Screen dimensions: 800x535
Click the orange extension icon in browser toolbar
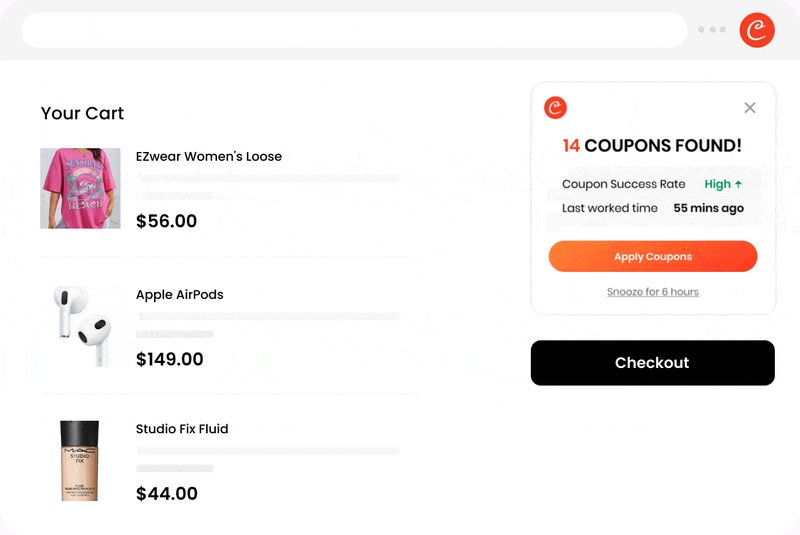(x=757, y=30)
